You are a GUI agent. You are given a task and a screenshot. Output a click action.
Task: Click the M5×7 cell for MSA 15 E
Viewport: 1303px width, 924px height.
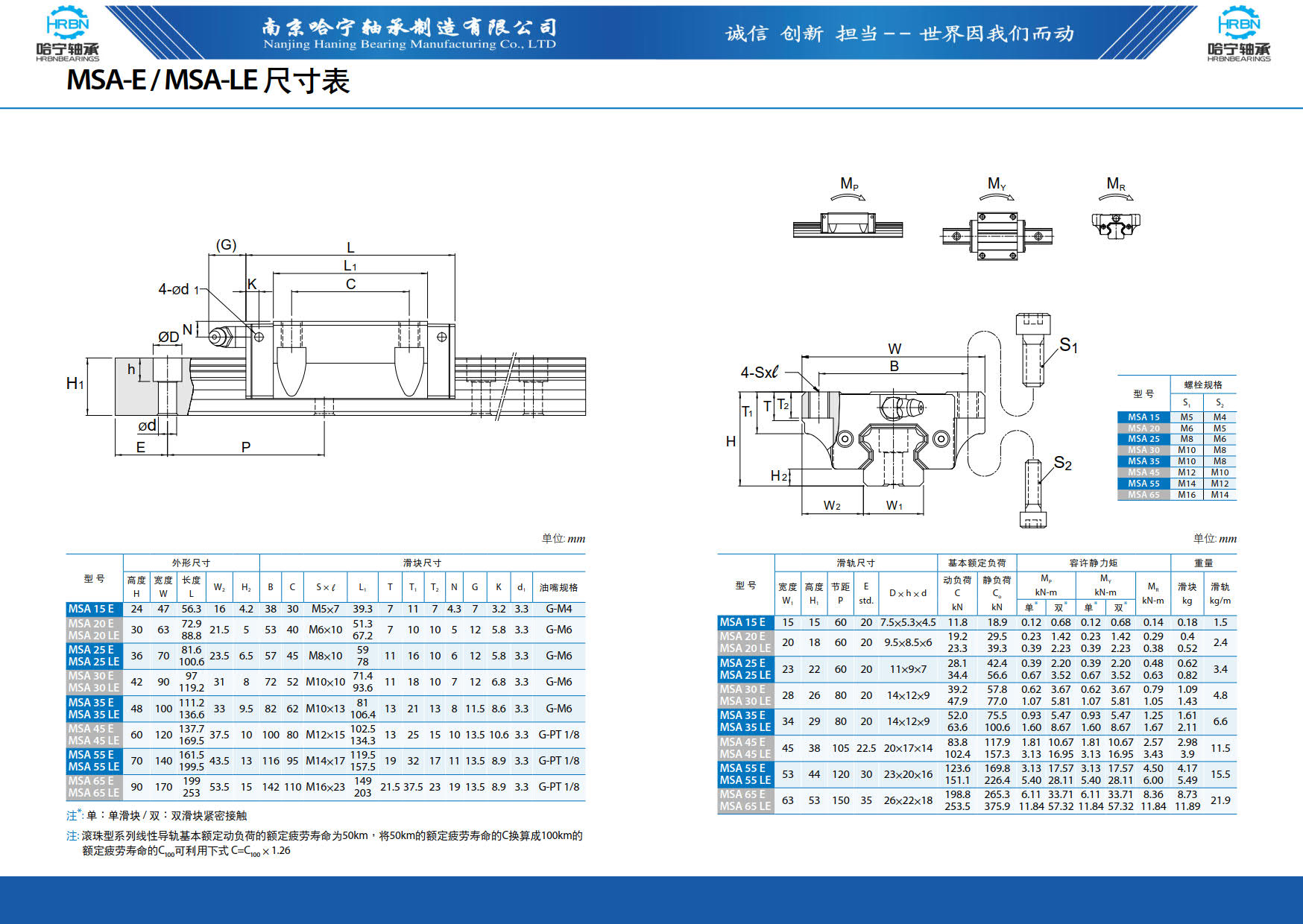326,609
